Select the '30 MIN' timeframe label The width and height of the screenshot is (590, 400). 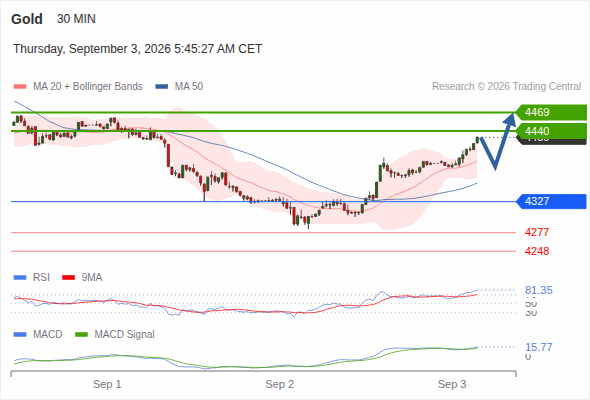[76, 19]
